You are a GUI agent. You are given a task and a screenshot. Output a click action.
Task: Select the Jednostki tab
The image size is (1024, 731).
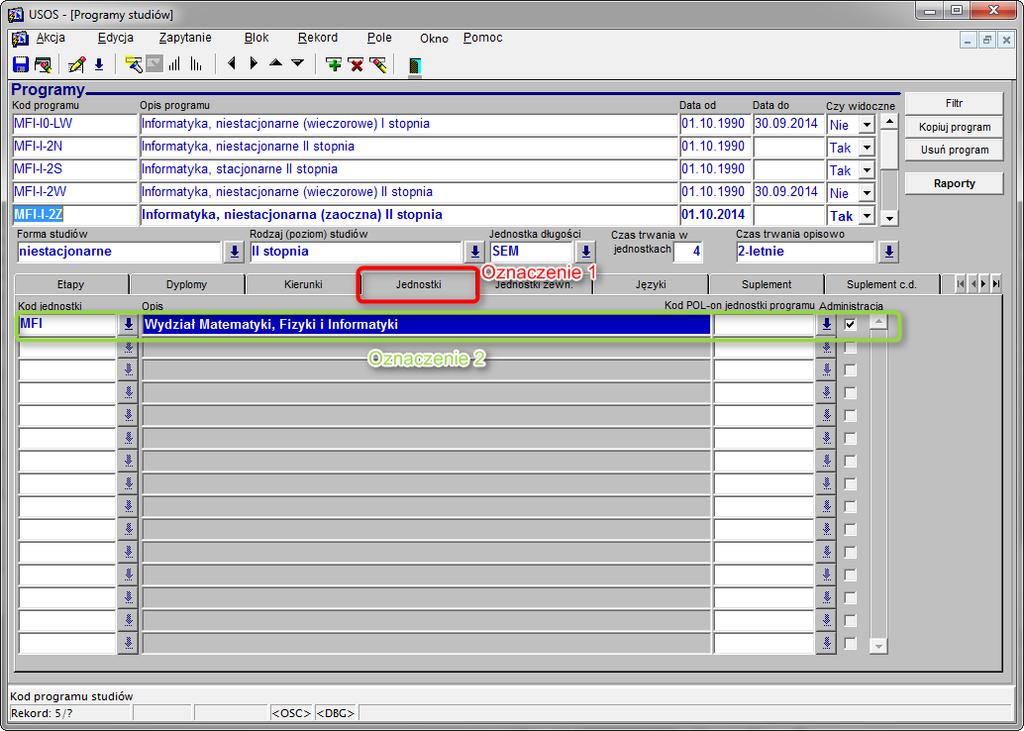point(419,285)
